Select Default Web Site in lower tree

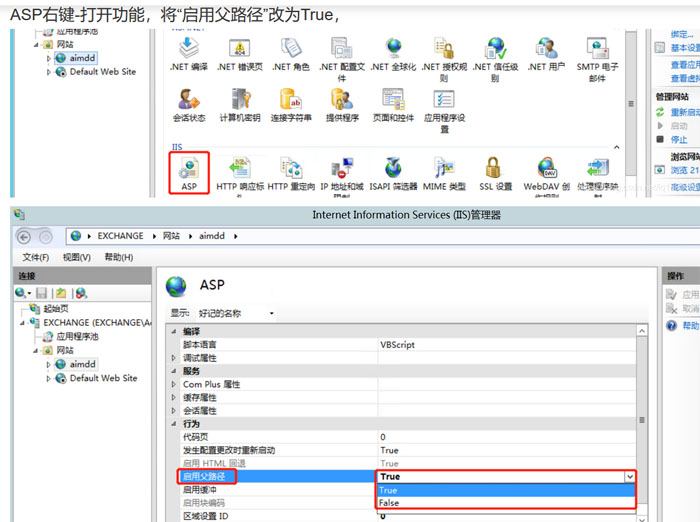pos(102,378)
